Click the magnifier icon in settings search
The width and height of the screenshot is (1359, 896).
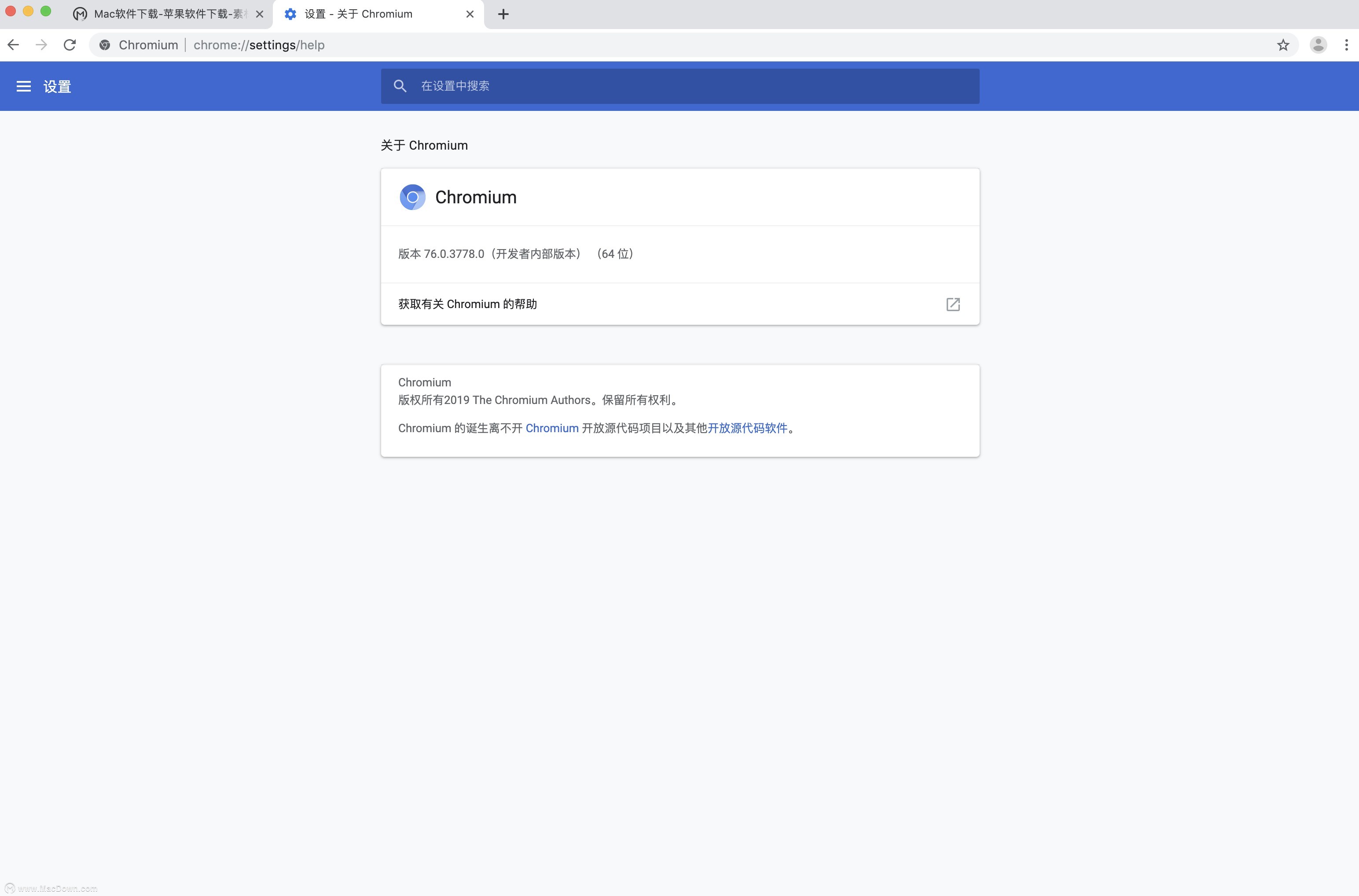click(400, 86)
